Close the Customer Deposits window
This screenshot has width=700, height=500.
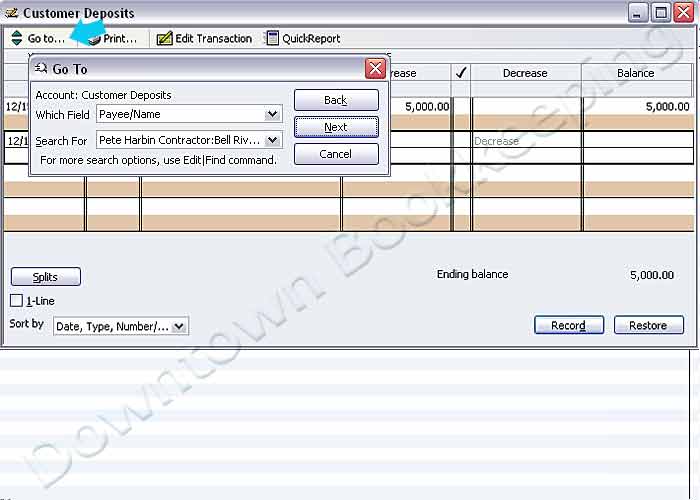[x=683, y=12]
